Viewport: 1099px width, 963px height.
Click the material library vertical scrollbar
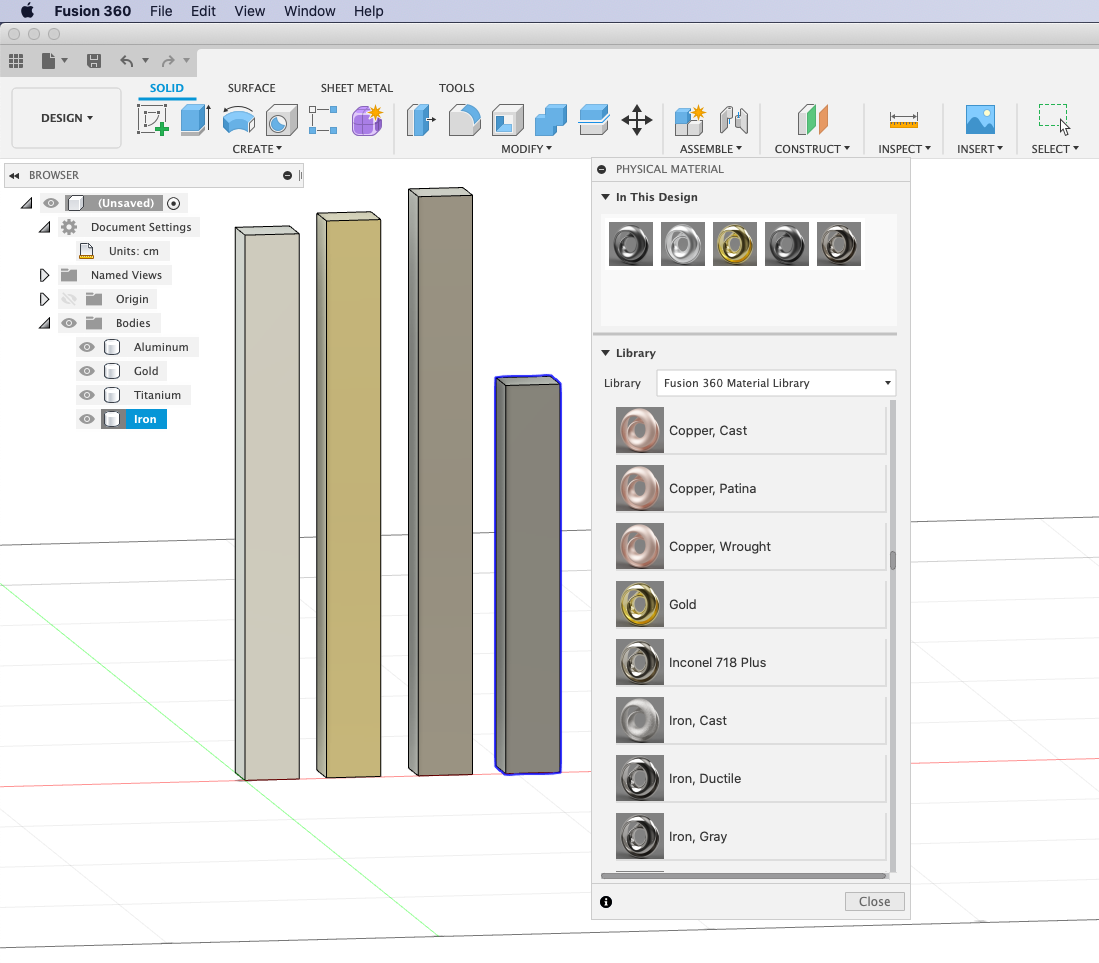(892, 560)
